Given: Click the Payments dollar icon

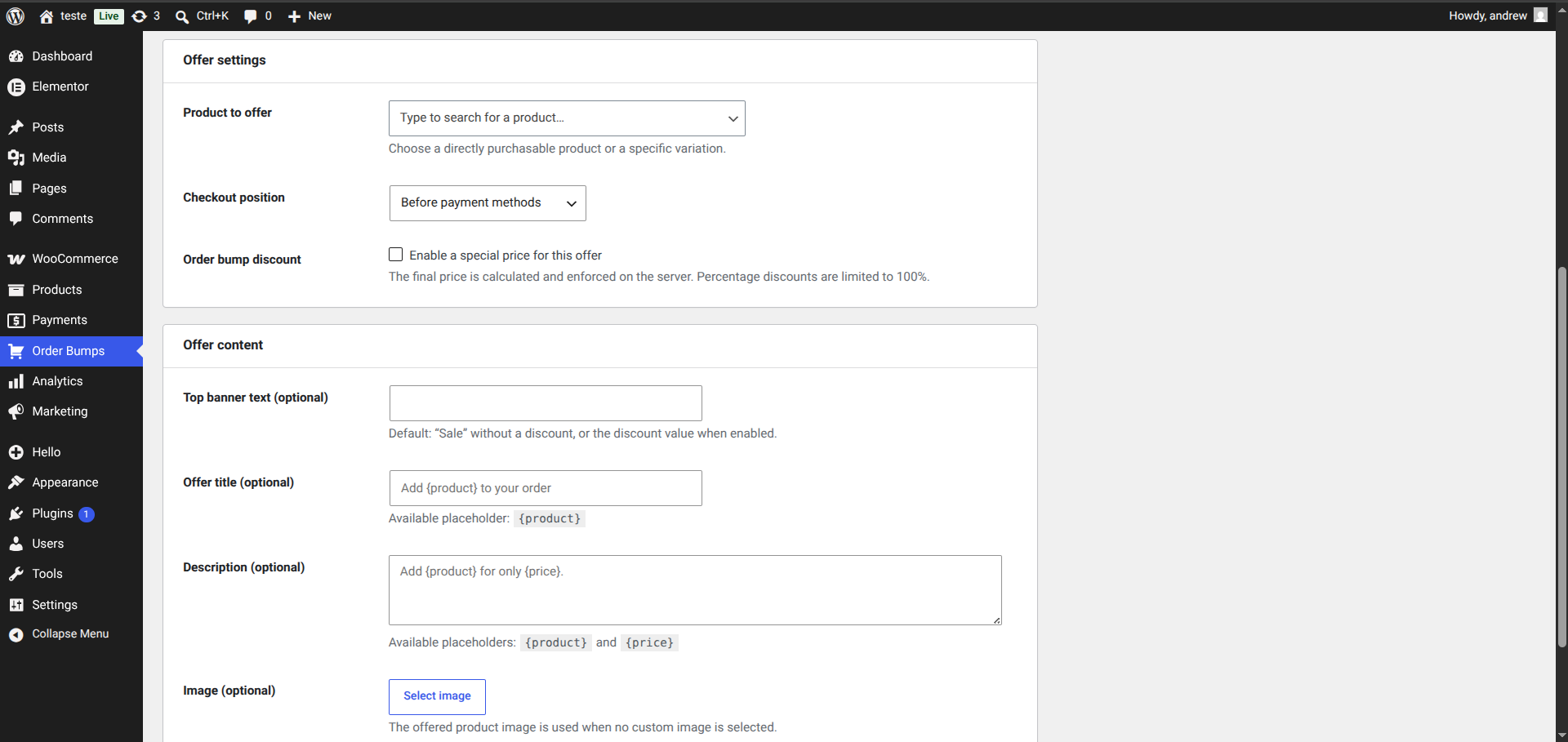Looking at the screenshot, I should tap(16, 320).
